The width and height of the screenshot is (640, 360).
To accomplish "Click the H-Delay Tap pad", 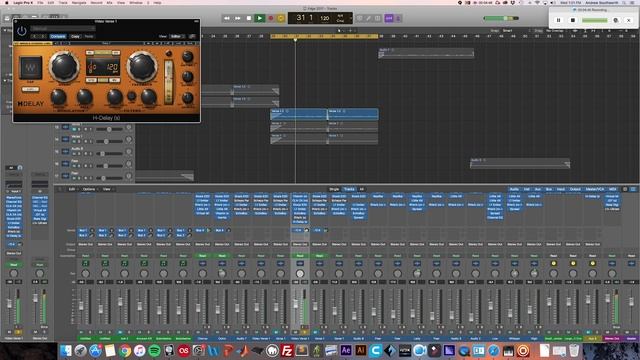I will (31, 67).
